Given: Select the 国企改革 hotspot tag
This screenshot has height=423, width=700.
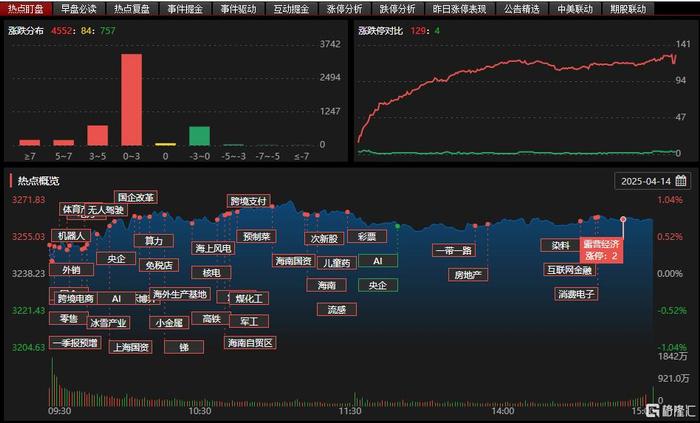Looking at the screenshot, I should (x=136, y=197).
